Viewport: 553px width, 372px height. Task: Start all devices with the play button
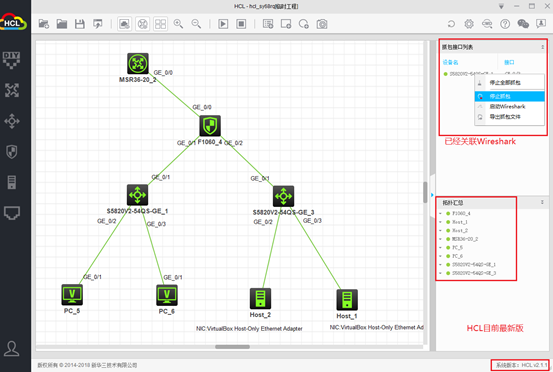pos(223,24)
